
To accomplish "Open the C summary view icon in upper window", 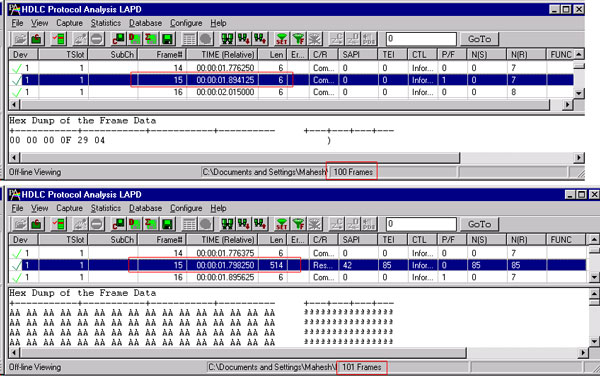I will pyautogui.click(x=119, y=39).
